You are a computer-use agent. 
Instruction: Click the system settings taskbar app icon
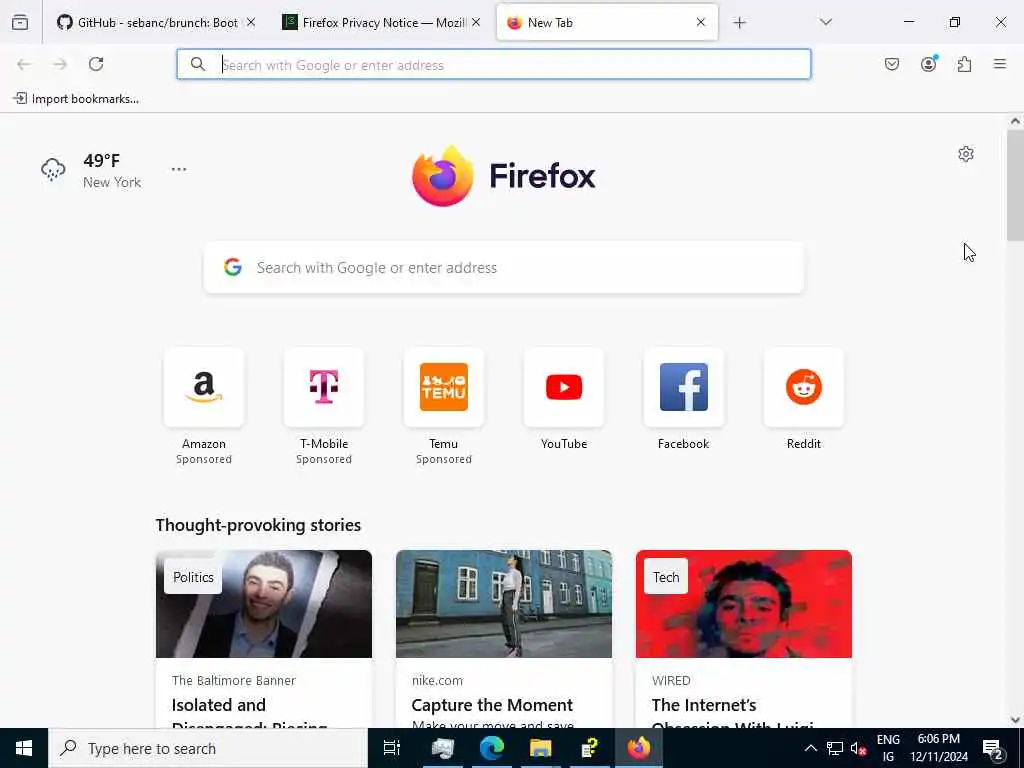point(443,748)
